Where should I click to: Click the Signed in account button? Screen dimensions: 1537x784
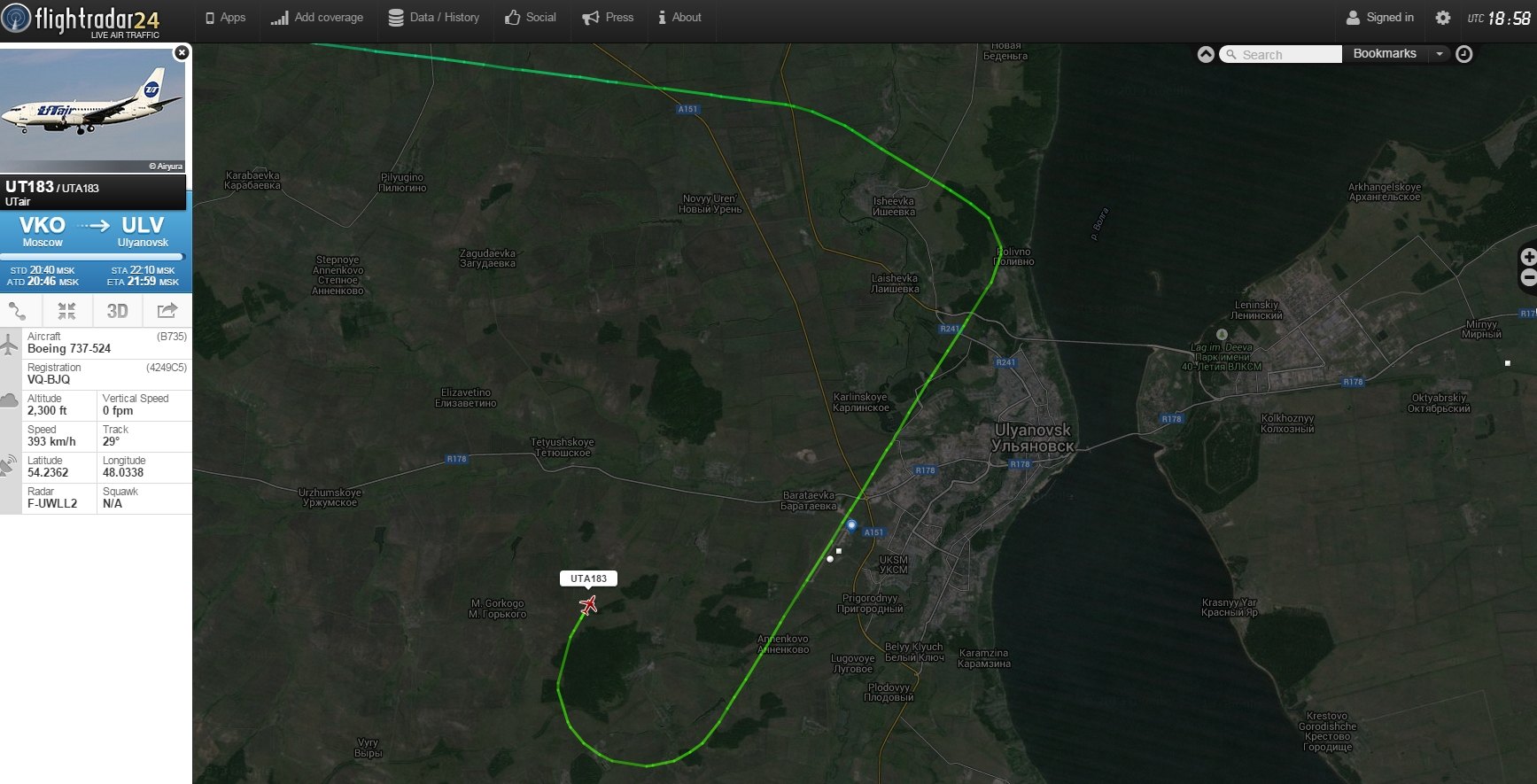[1380, 18]
